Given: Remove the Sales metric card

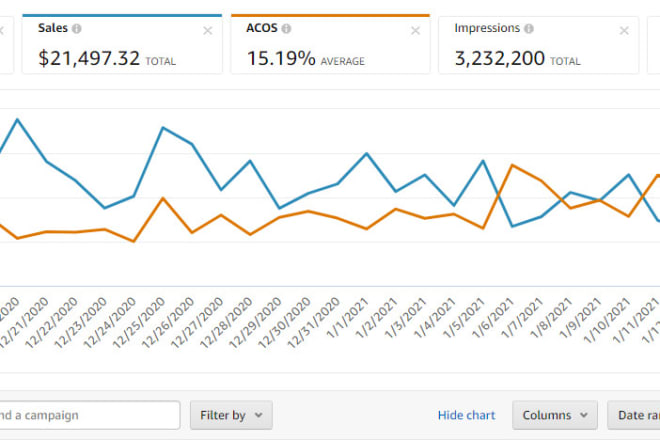Looking at the screenshot, I should [x=208, y=31].
